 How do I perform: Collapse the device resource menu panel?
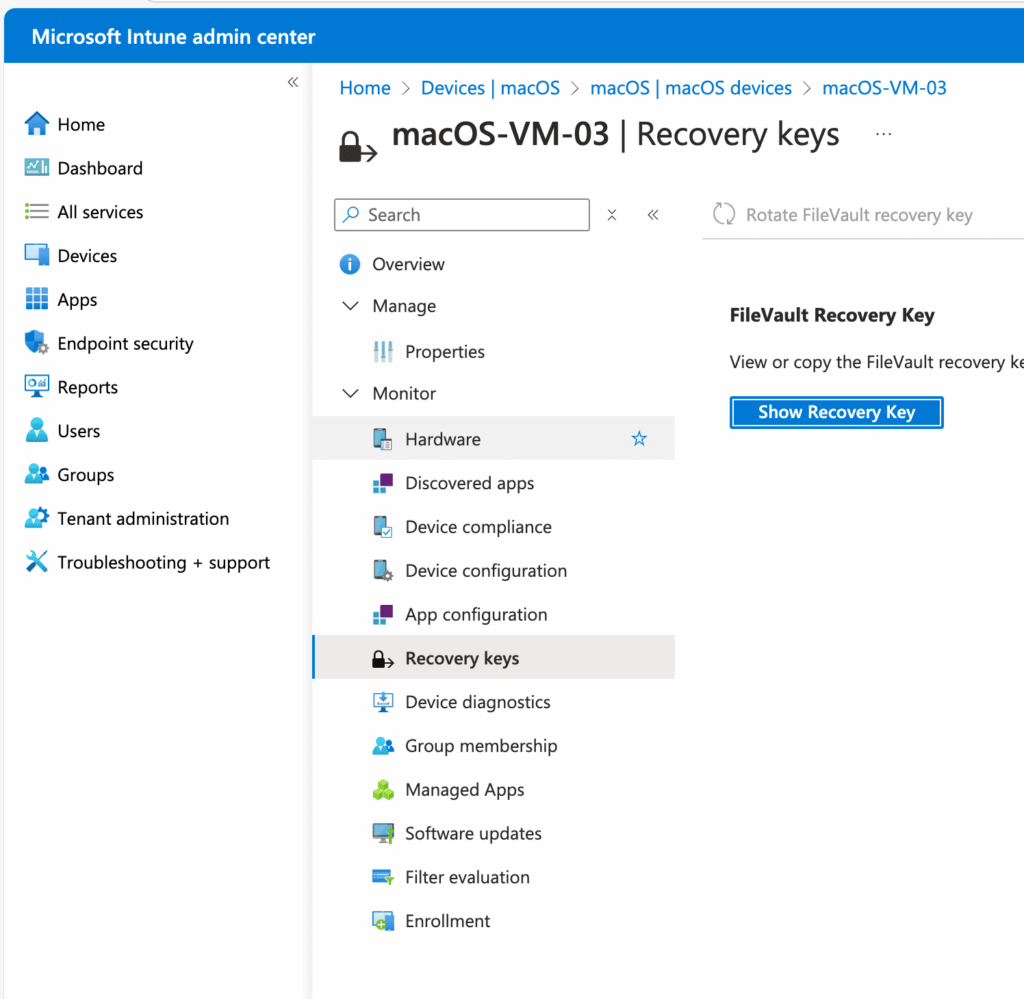coord(653,215)
